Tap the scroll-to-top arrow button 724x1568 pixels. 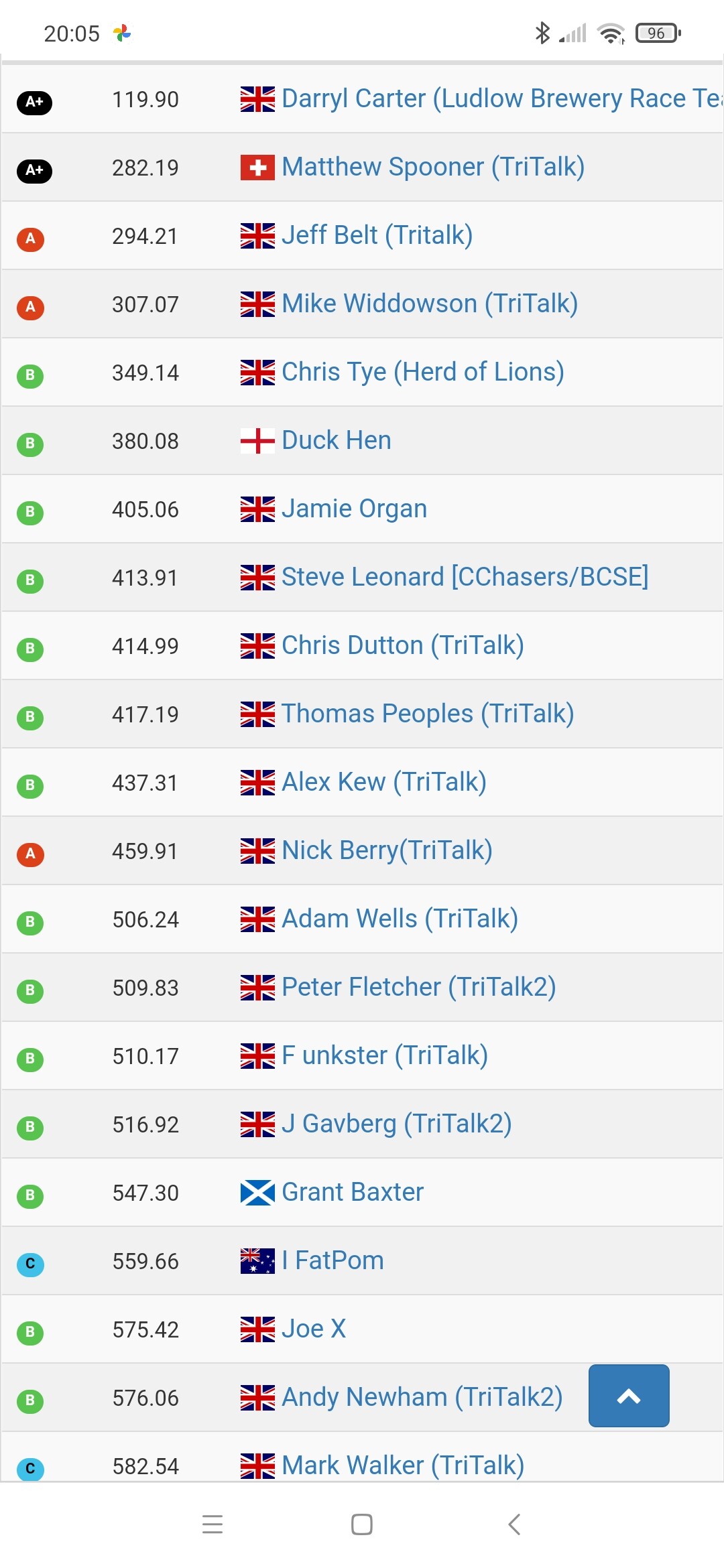(x=628, y=1396)
